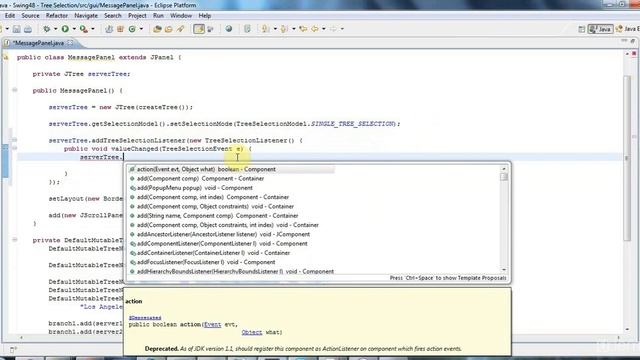Open the External Tools dropdown arrow
640x360 pixels.
coord(93,29)
